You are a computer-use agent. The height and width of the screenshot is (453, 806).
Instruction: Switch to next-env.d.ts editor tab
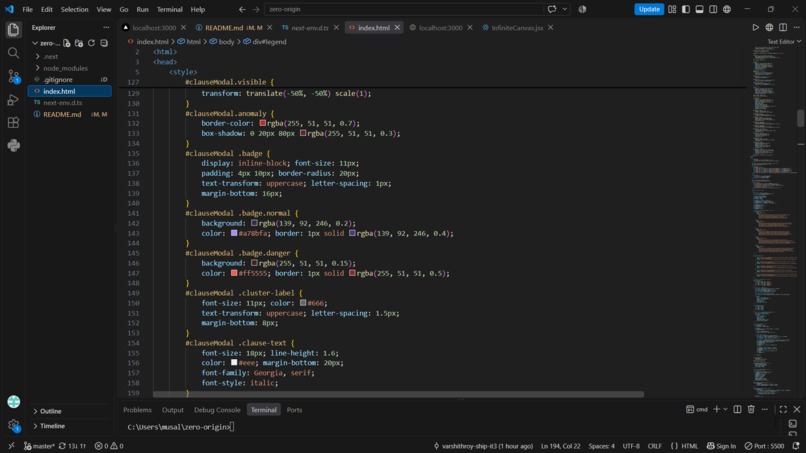309,28
